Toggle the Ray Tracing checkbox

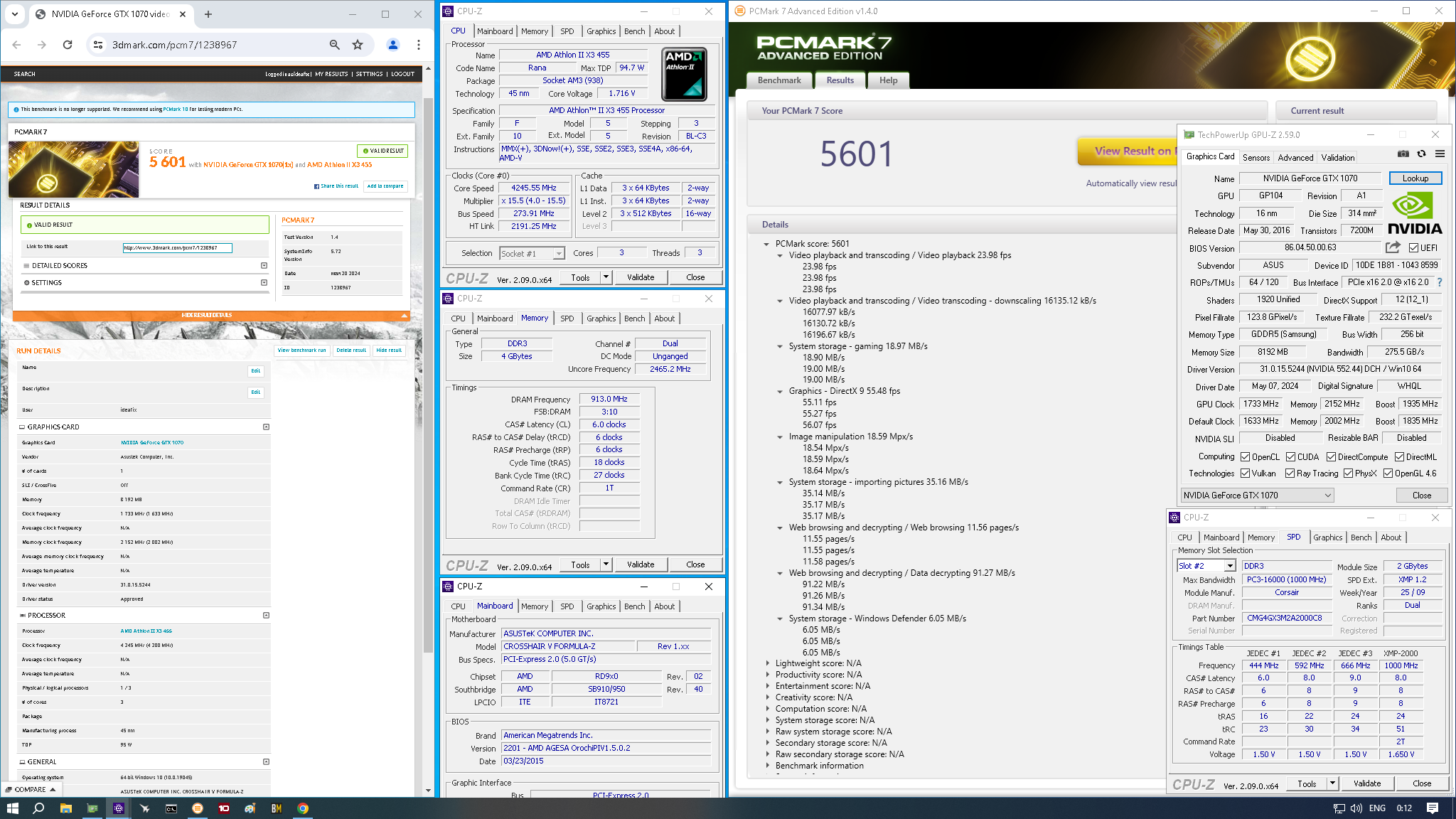(1290, 473)
